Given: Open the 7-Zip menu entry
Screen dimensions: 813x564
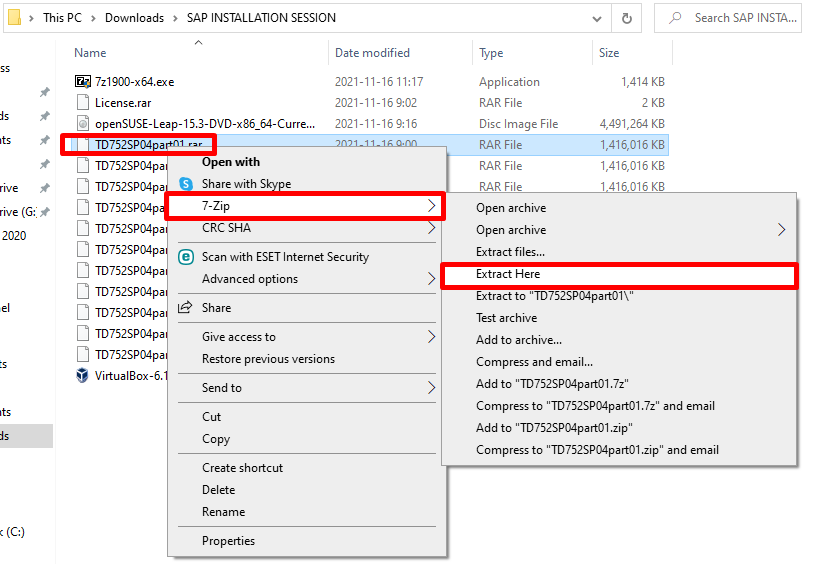Looking at the screenshot, I should [305, 206].
